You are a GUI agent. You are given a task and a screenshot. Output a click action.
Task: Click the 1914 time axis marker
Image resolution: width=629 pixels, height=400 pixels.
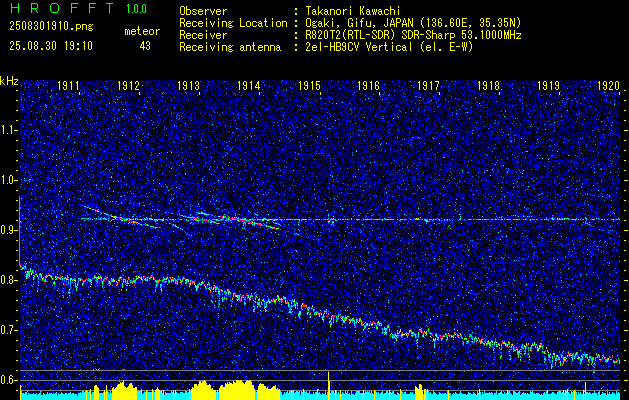[249, 85]
